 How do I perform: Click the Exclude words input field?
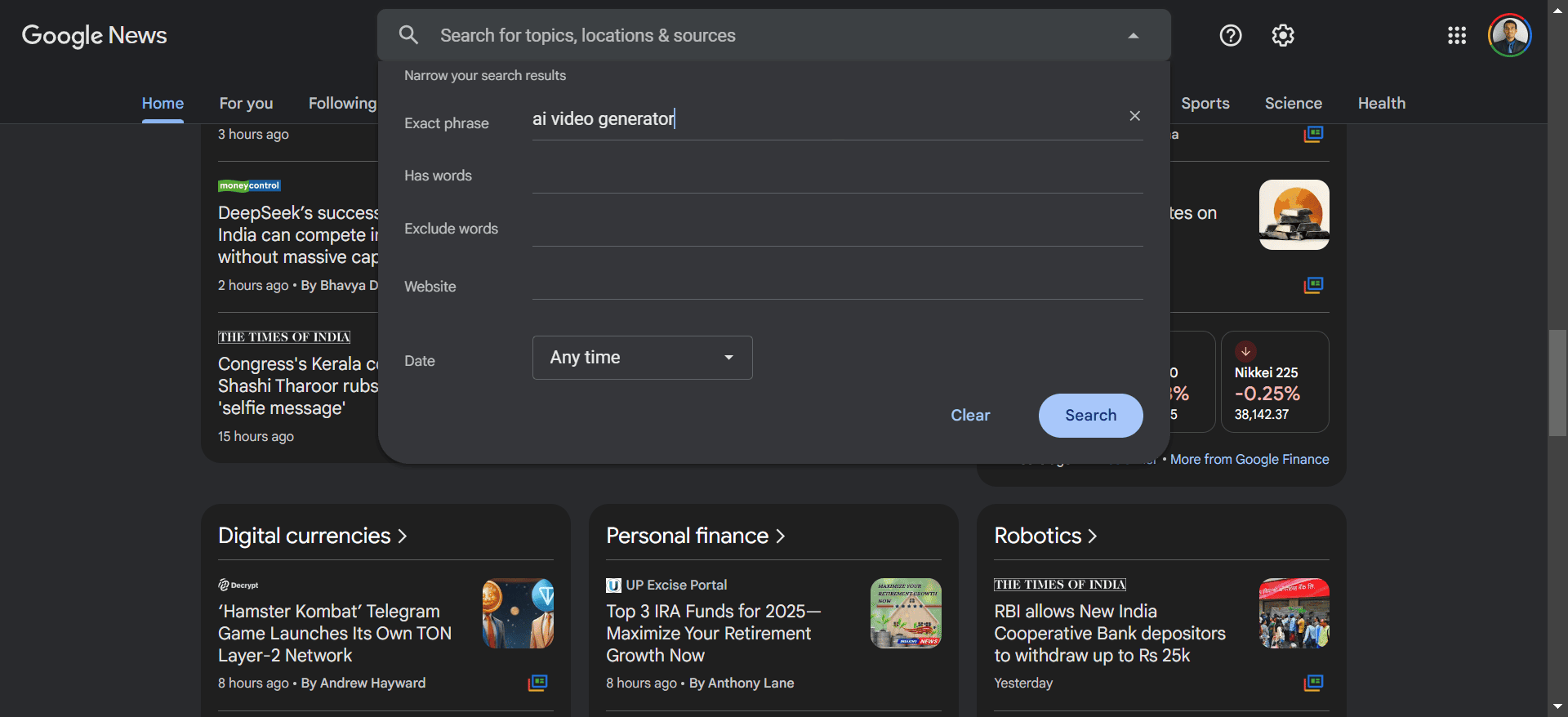[837, 228]
